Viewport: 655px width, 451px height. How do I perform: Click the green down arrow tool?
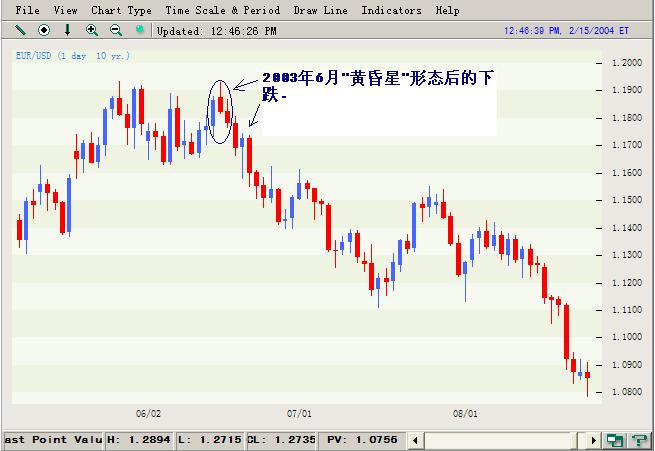pyautogui.click(x=67, y=30)
